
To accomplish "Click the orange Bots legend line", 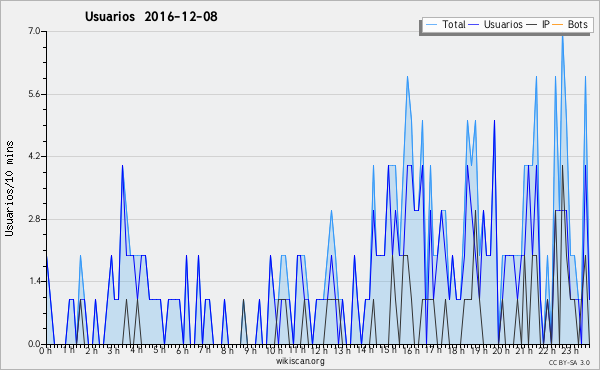I will 558,25.
